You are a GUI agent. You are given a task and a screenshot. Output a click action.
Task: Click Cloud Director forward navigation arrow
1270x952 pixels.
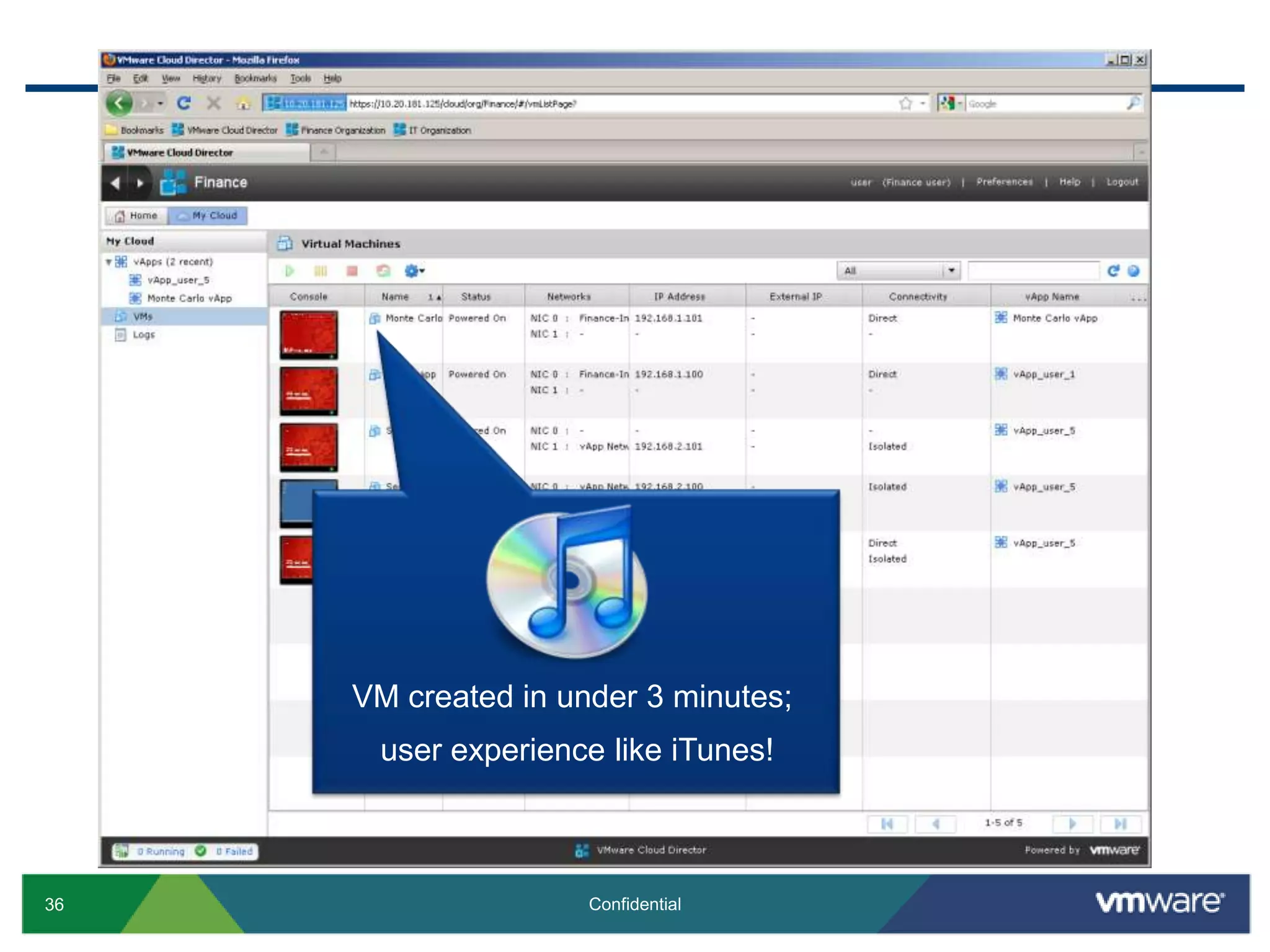tap(140, 183)
